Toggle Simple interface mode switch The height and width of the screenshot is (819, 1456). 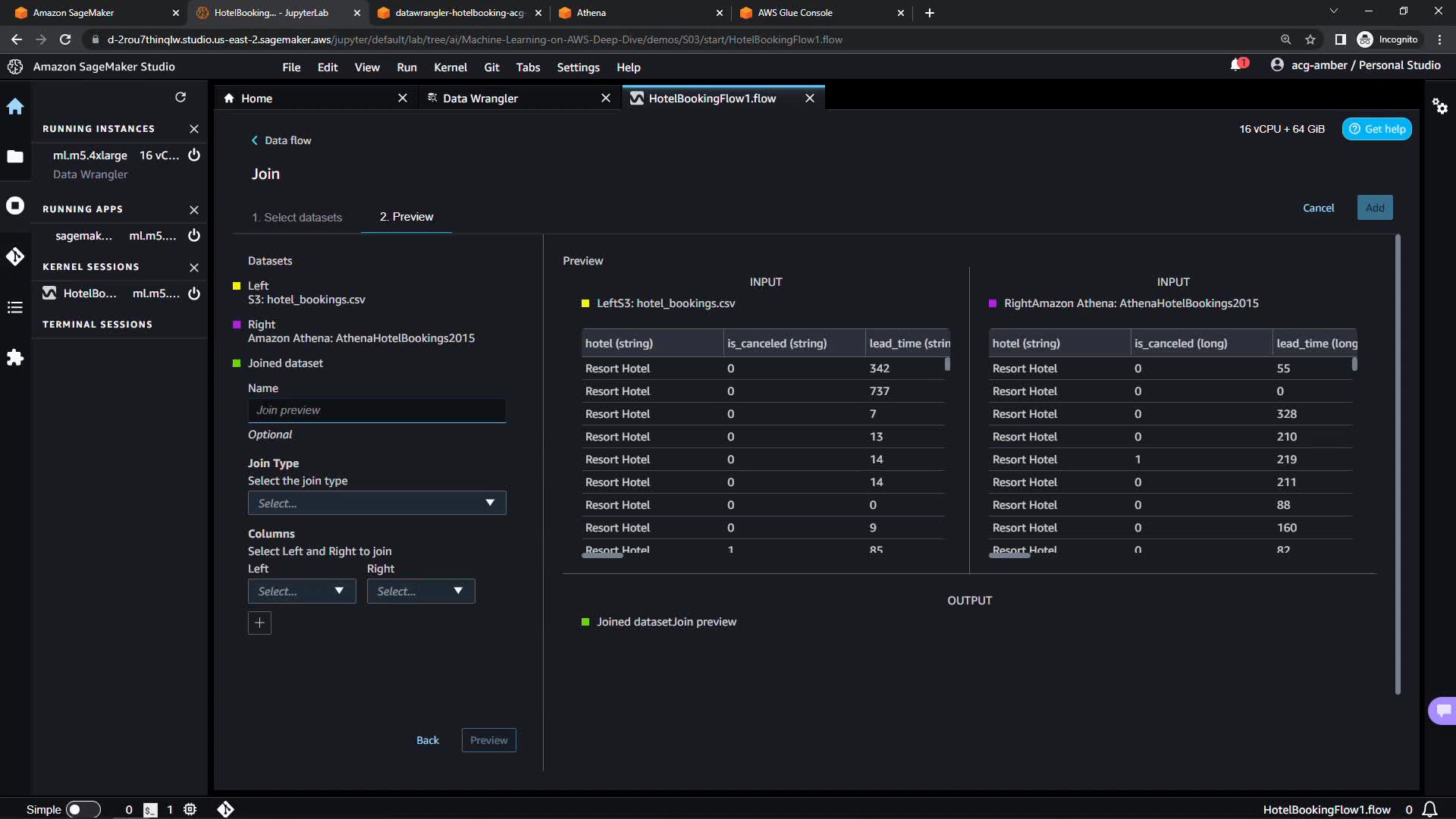[83, 809]
